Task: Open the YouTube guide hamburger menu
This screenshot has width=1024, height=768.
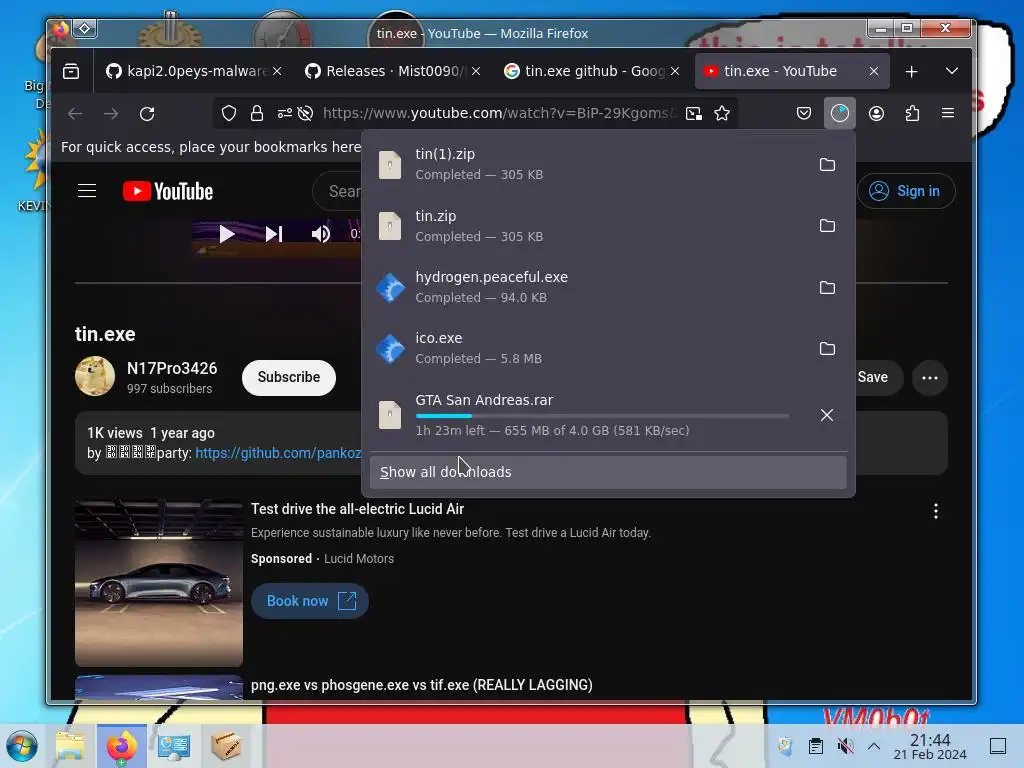Action: (x=87, y=191)
